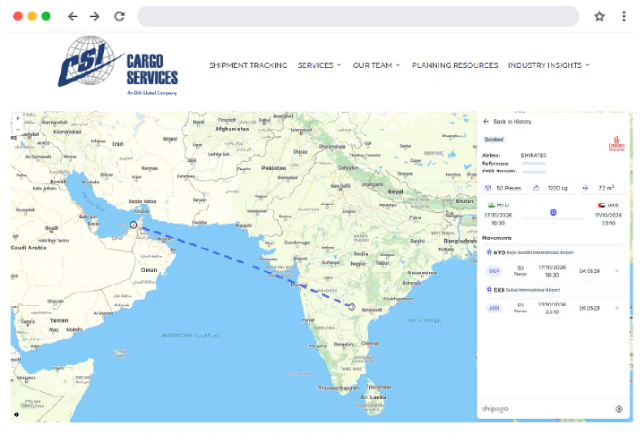Open the Industry Insights menu
644x443 pixels.
click(545, 65)
